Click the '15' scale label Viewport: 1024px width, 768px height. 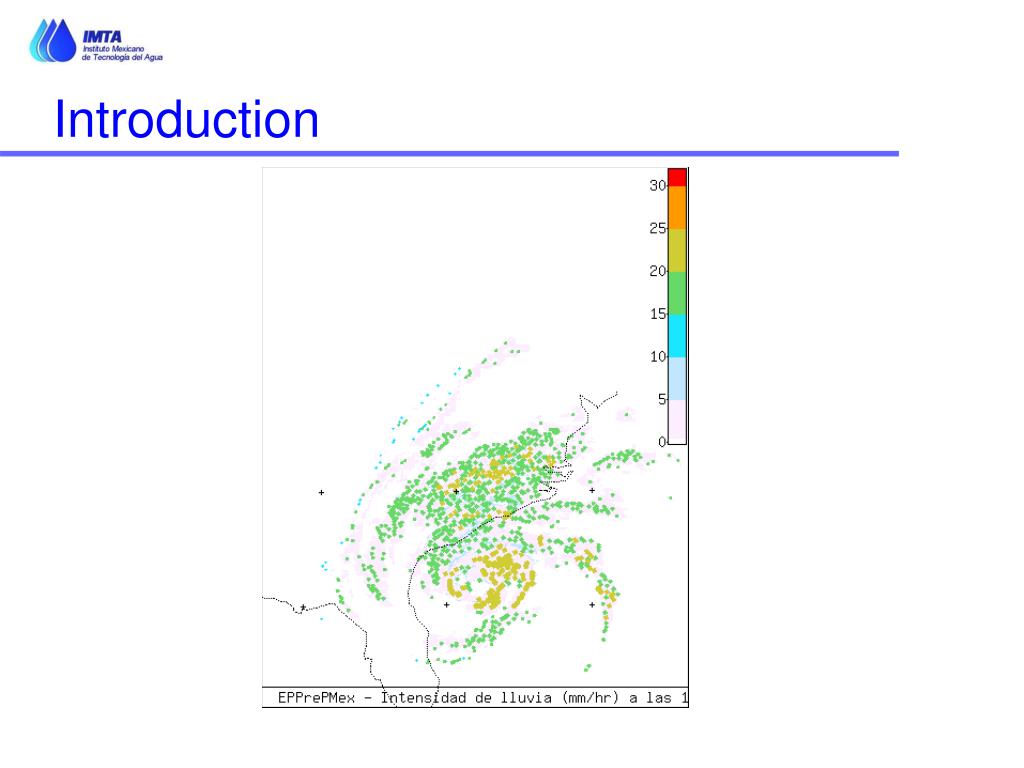click(x=657, y=314)
